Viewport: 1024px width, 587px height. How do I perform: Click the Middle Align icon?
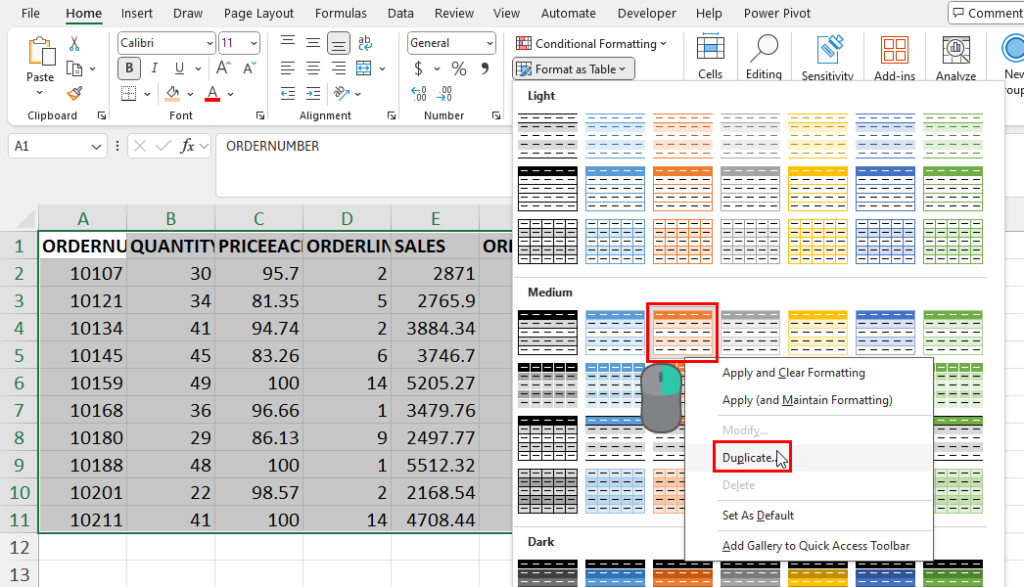313,43
